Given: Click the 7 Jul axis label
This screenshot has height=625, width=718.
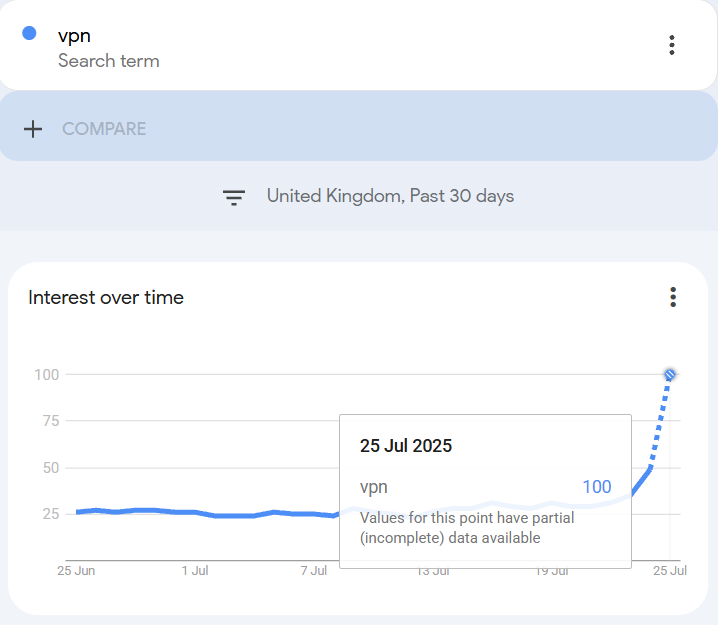Looking at the screenshot, I should tap(314, 571).
